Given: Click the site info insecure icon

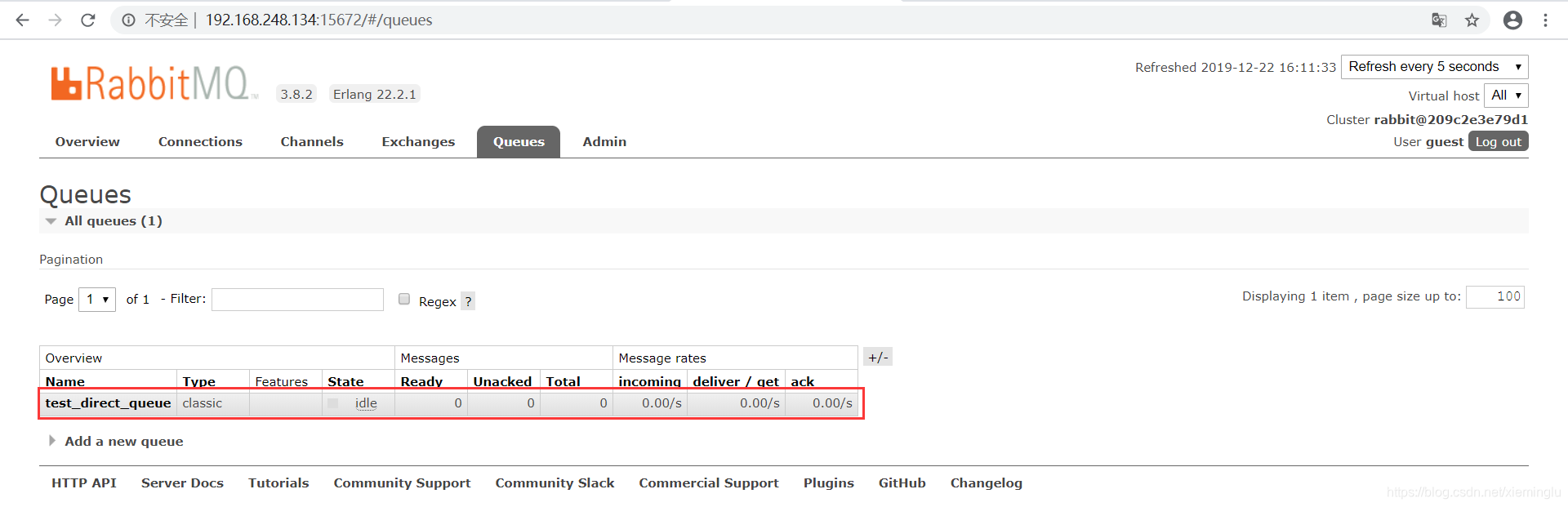Looking at the screenshot, I should coord(128,20).
